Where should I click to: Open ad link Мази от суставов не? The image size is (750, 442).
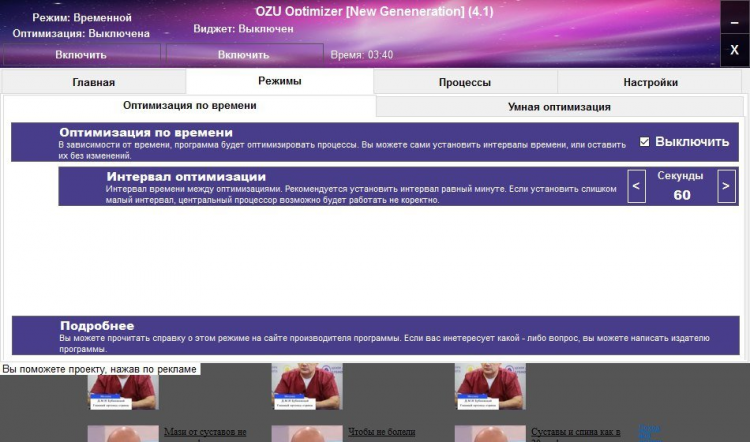[205, 432]
